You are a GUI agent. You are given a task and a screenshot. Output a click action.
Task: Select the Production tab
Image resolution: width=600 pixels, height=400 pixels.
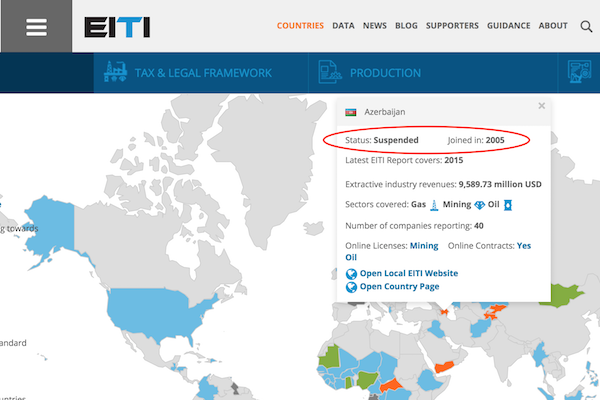click(433, 73)
